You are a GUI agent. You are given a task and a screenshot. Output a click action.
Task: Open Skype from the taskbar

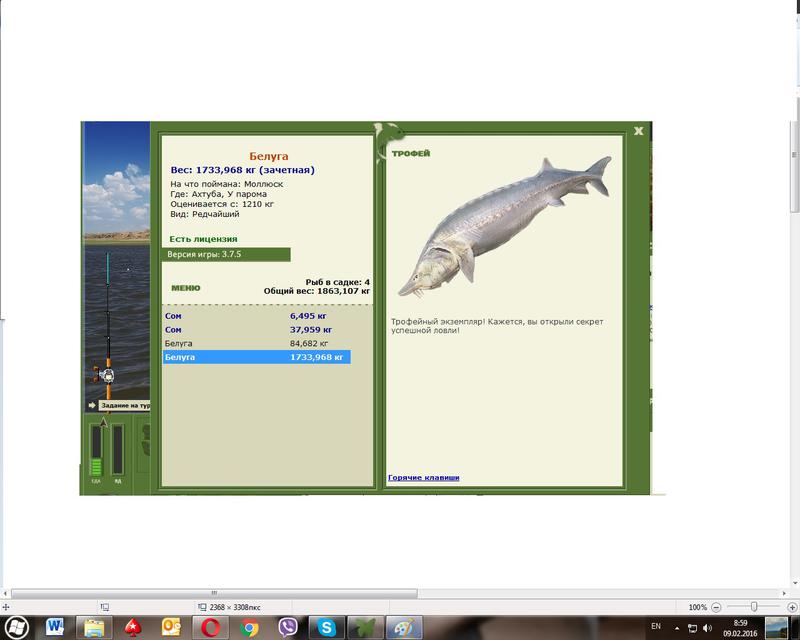pyautogui.click(x=327, y=627)
